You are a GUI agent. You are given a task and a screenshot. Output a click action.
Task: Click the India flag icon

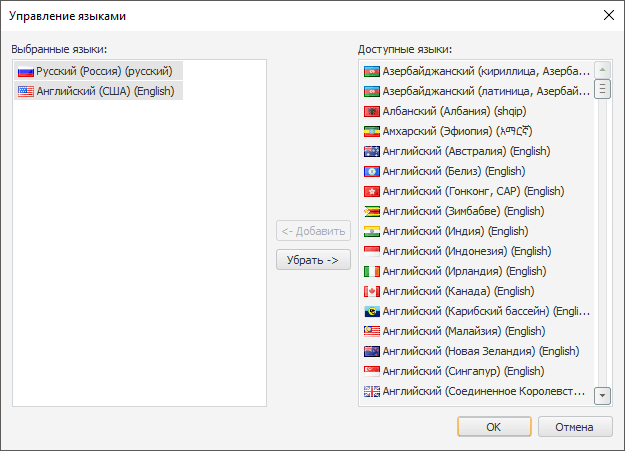371,231
